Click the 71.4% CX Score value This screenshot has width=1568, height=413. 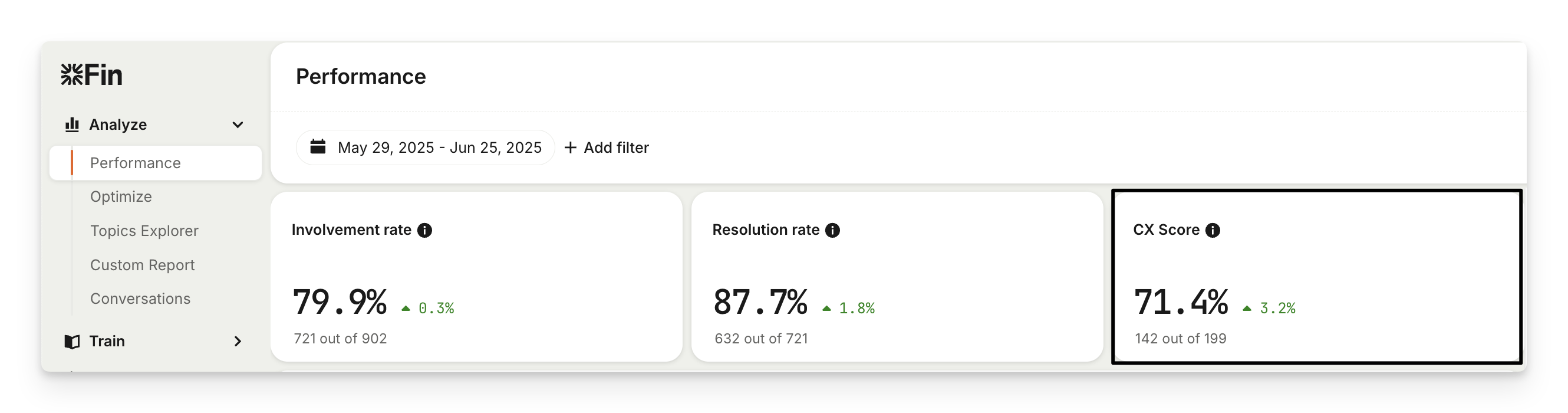pyautogui.click(x=1181, y=302)
